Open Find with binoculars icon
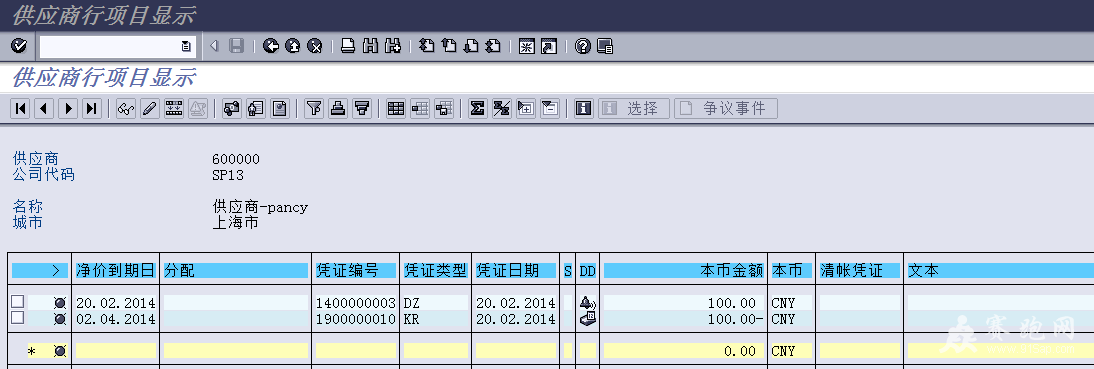This screenshot has height=369, width=1094. 370,46
